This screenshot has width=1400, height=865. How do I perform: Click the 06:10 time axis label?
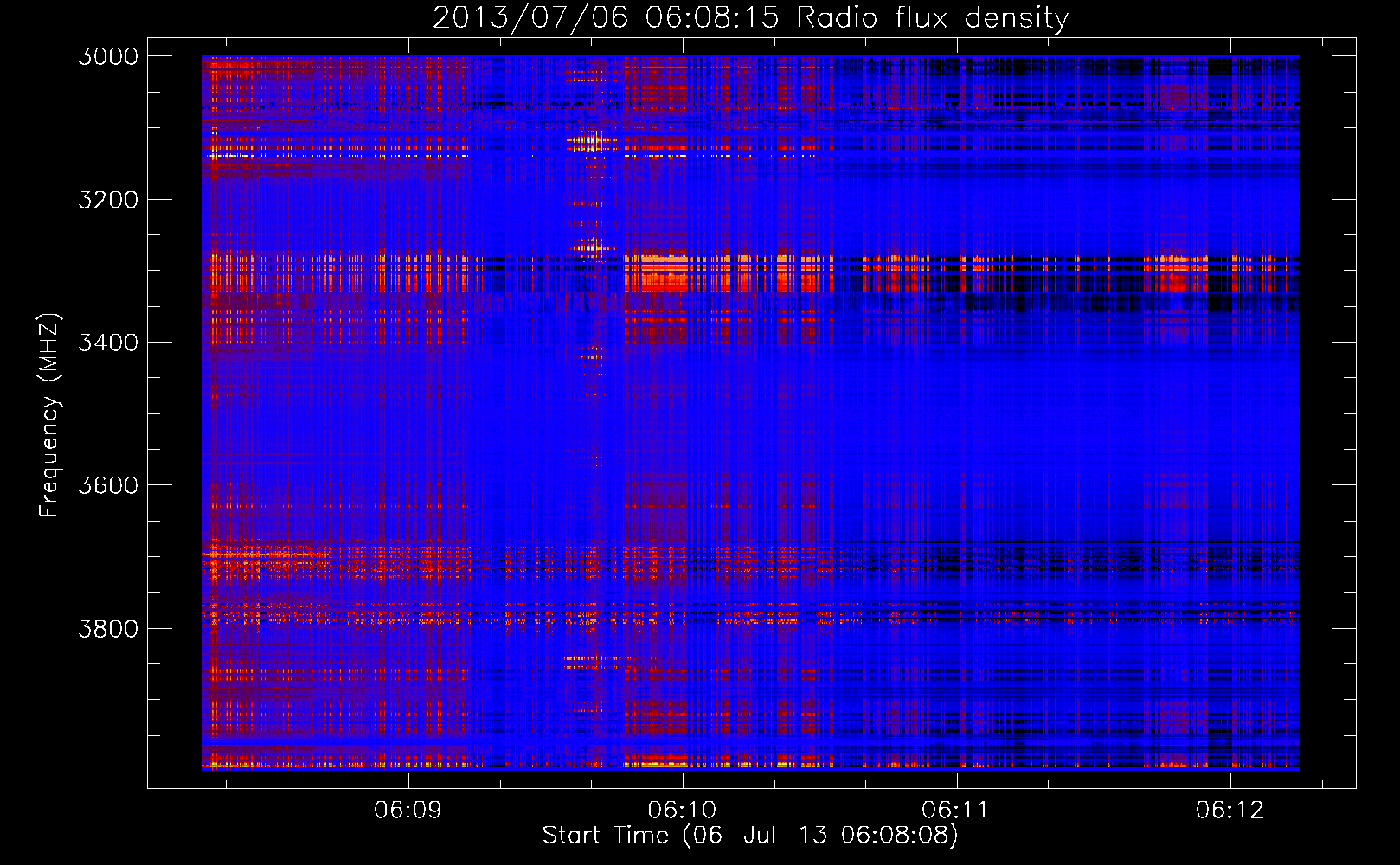[682, 811]
